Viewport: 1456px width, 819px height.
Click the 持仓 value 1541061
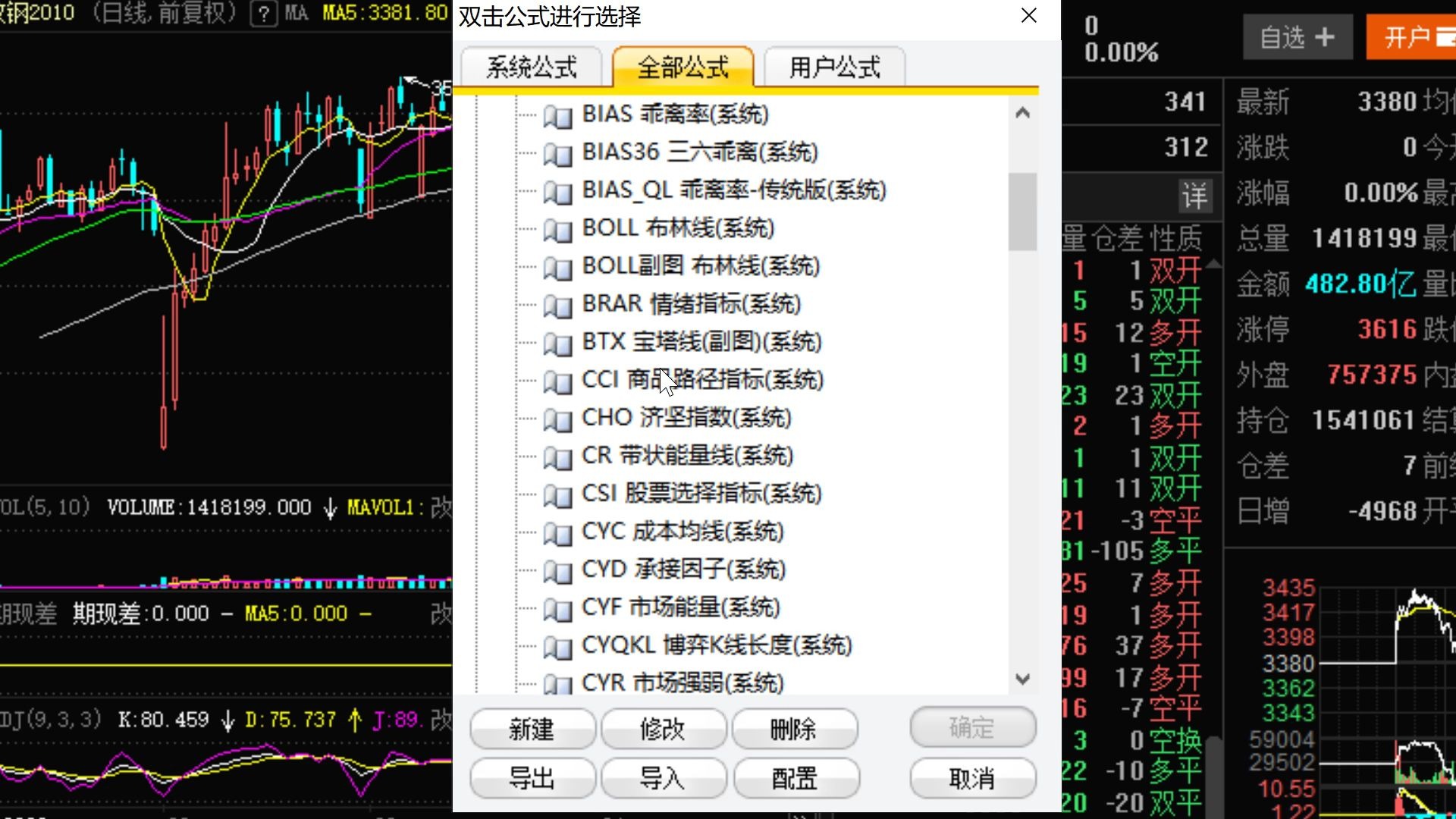point(1363,420)
